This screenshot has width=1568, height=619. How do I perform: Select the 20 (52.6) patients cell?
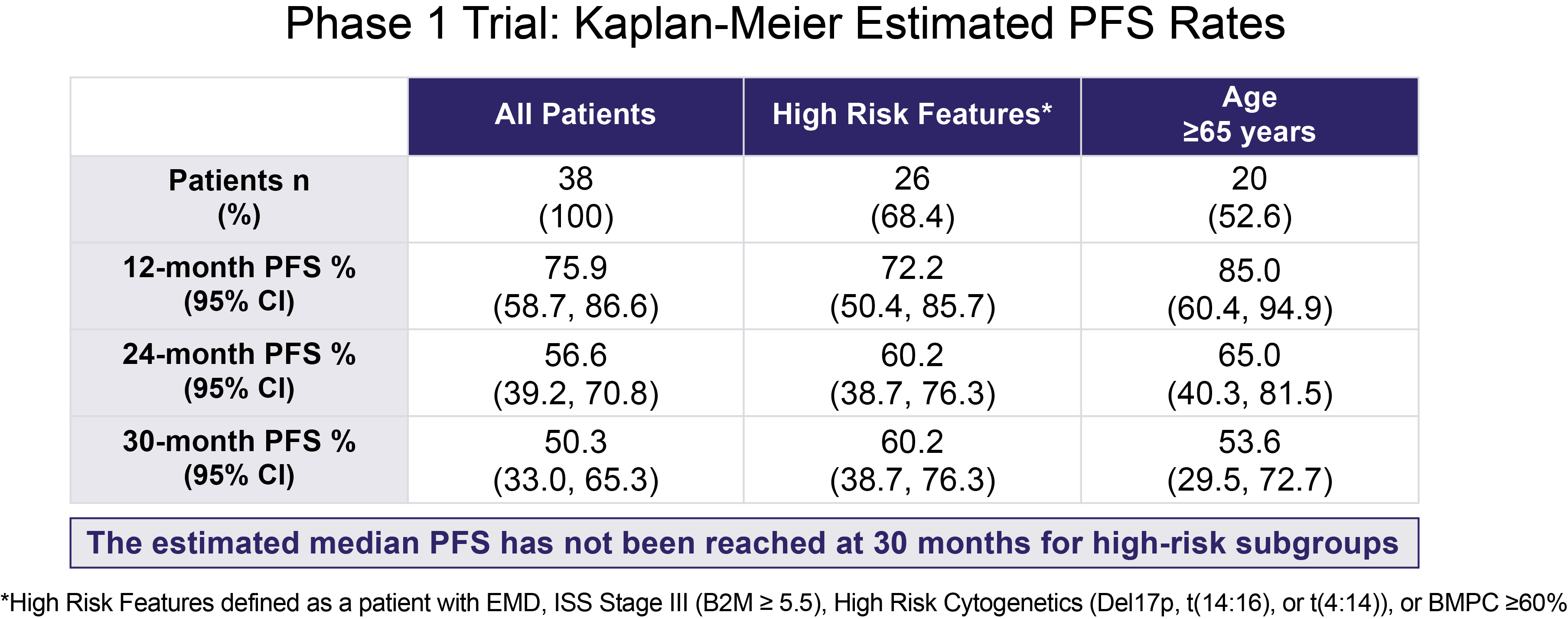(x=1249, y=198)
